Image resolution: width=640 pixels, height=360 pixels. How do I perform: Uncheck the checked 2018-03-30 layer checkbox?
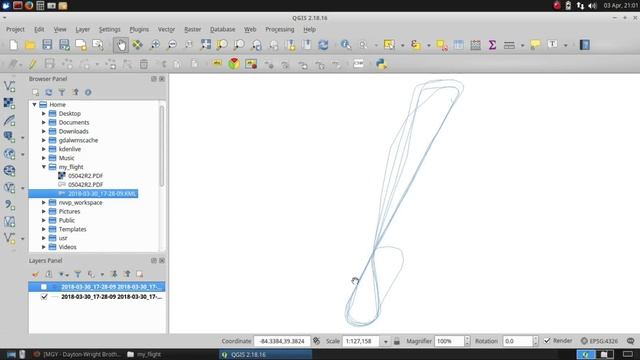44,297
